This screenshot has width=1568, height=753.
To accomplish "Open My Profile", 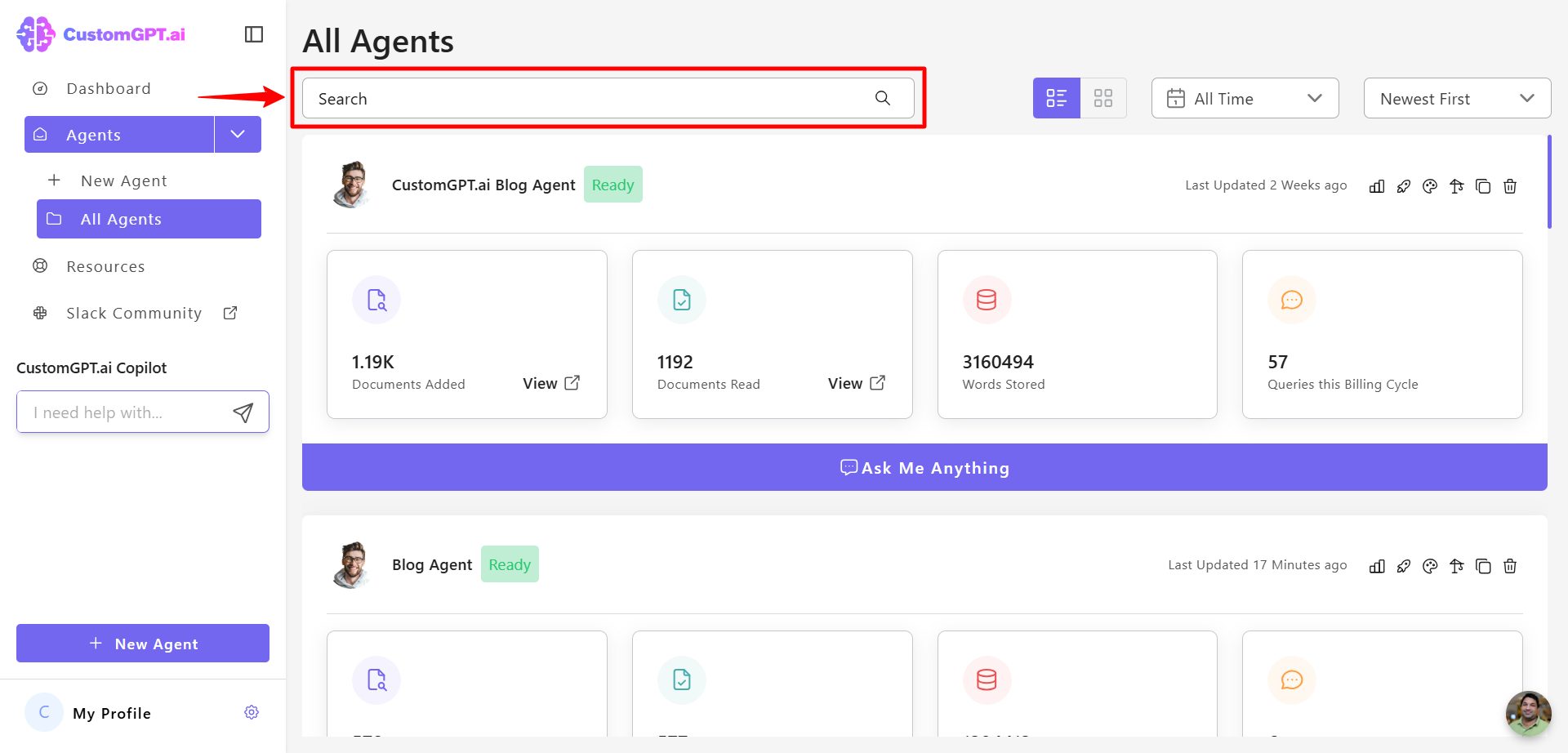I will [x=112, y=713].
